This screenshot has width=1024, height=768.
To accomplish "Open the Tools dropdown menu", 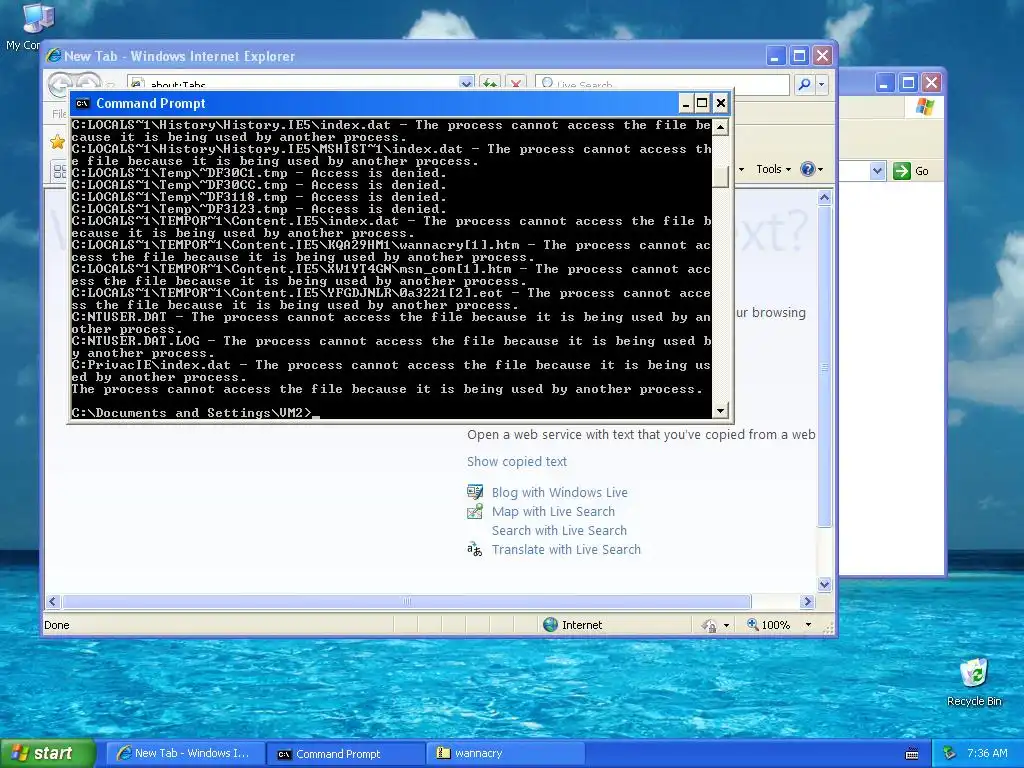I will pyautogui.click(x=773, y=169).
